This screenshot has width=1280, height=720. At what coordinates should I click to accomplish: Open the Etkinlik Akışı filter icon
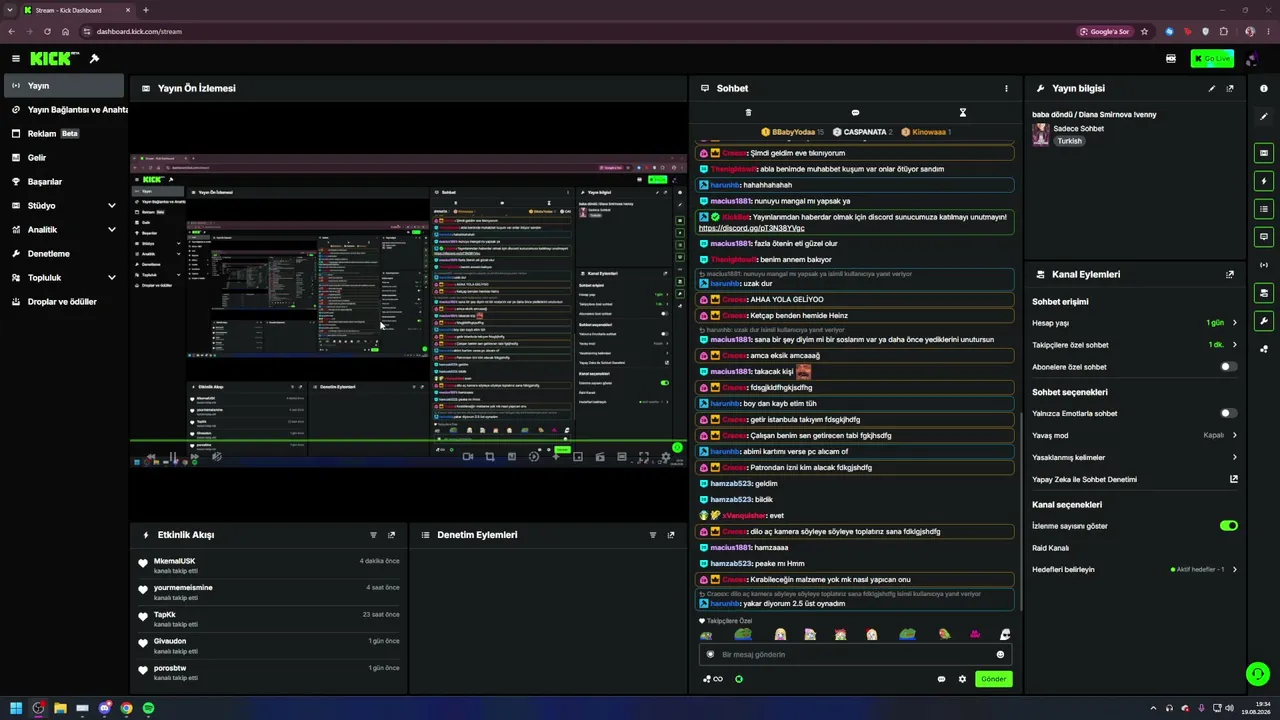374,535
